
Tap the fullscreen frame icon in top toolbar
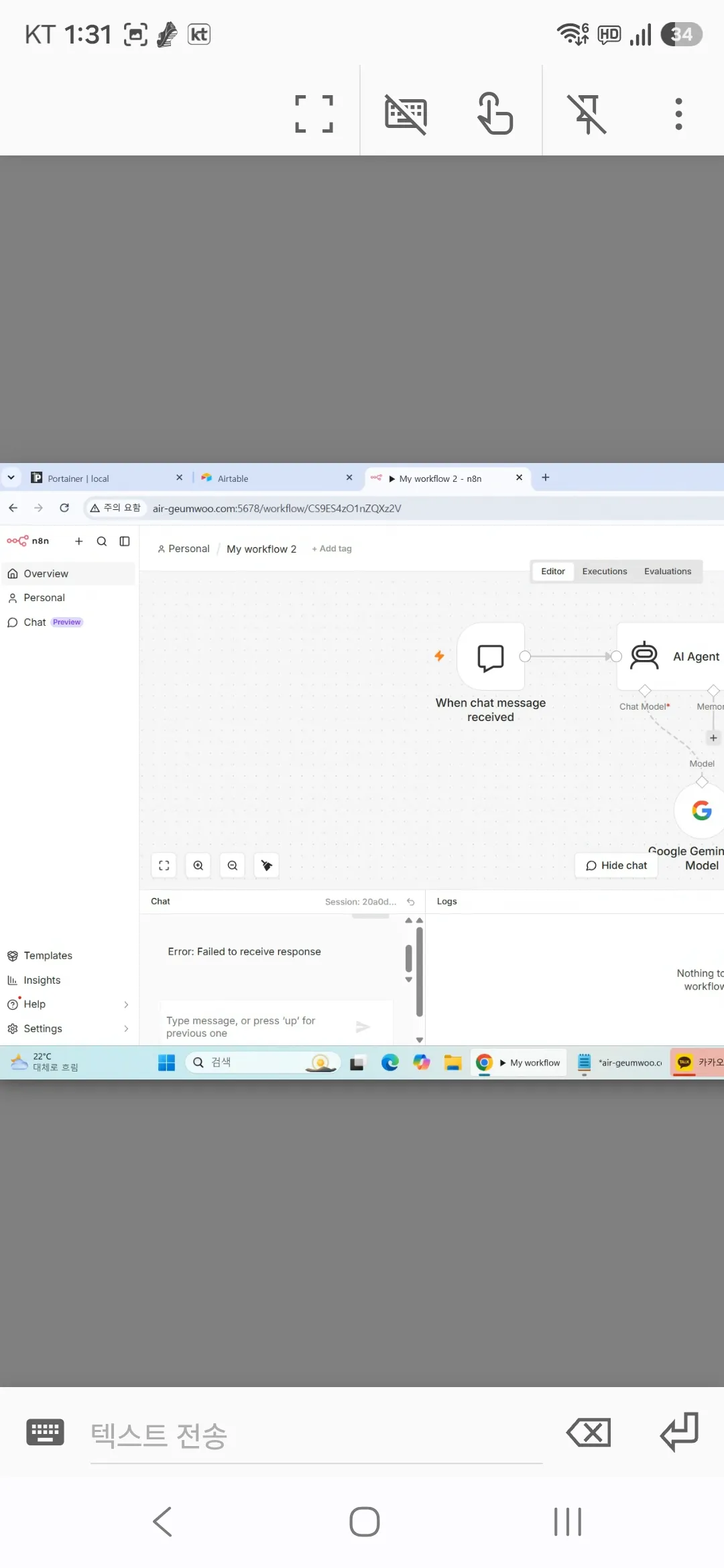pyautogui.click(x=314, y=113)
